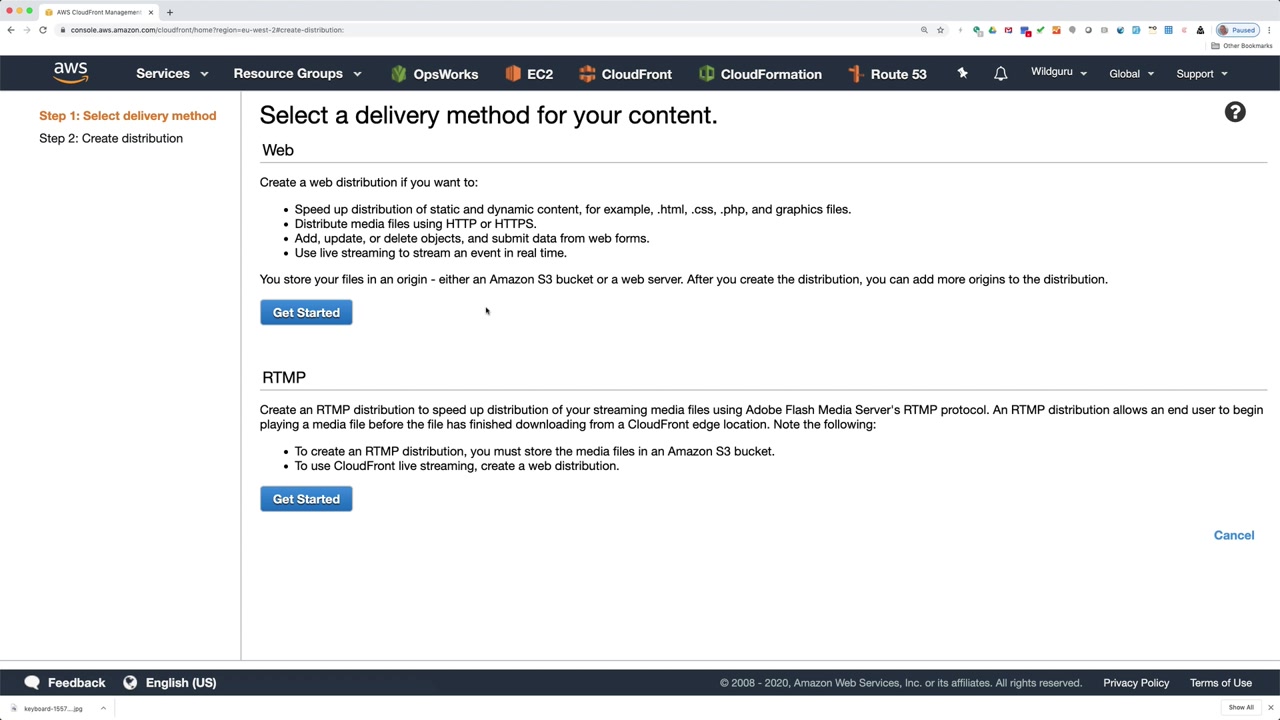Image resolution: width=1280 pixels, height=720 pixels.
Task: Click the Feedback speech bubble icon
Action: pos(32,683)
